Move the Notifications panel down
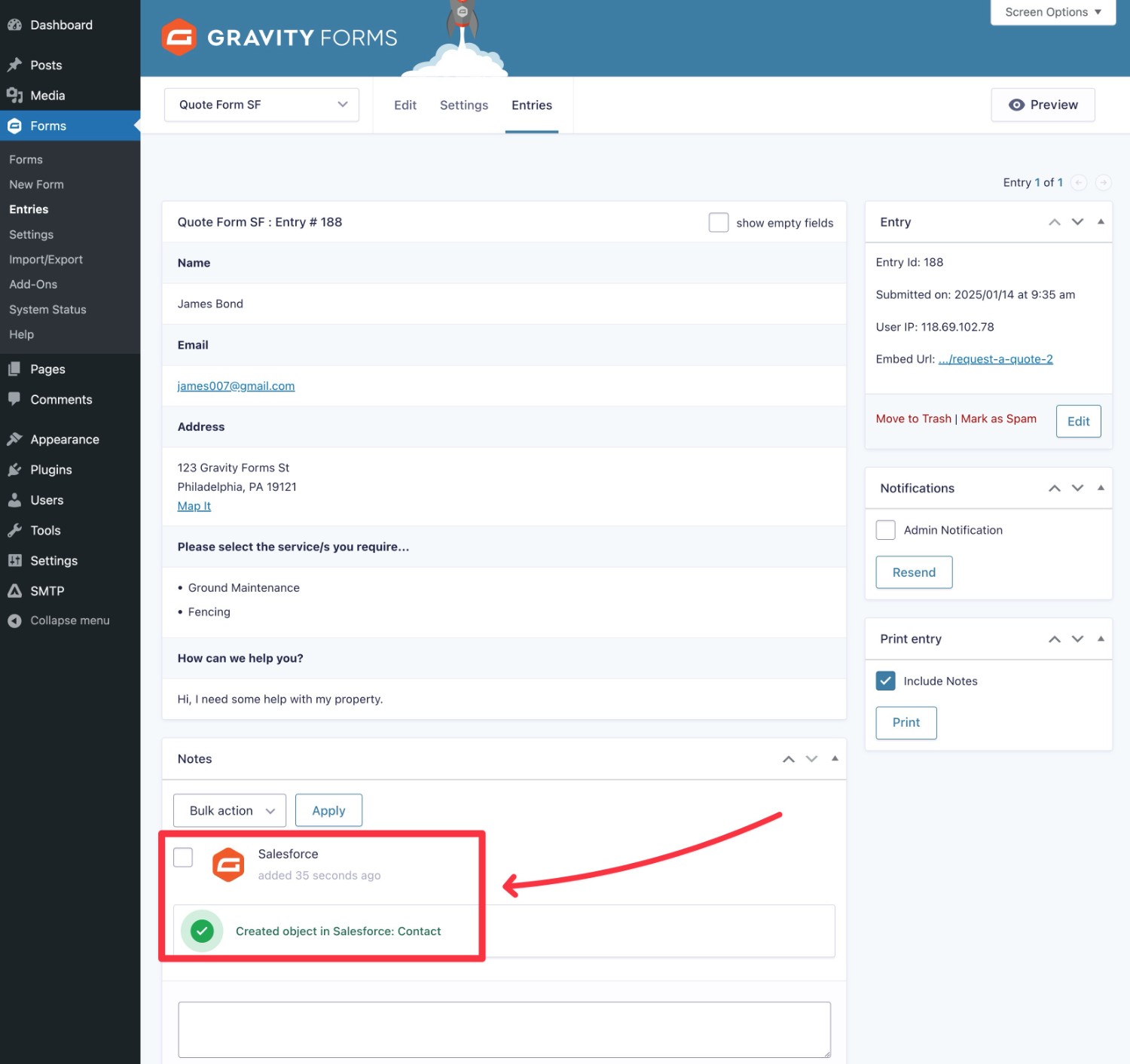Image resolution: width=1130 pixels, height=1064 pixels. [1078, 488]
